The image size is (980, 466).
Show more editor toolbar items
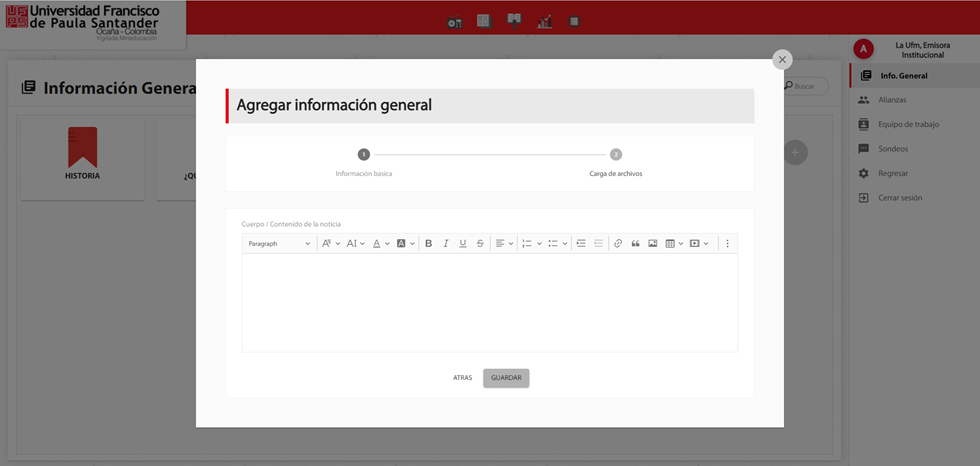click(727, 243)
